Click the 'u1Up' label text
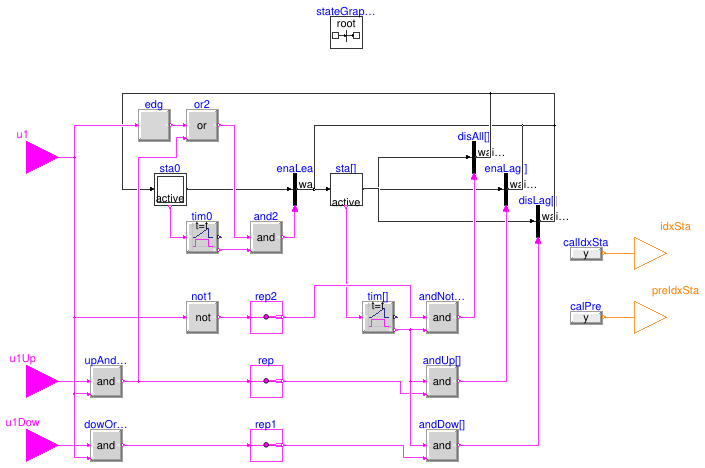Viewport: 705px width, 468px height. coord(22,359)
